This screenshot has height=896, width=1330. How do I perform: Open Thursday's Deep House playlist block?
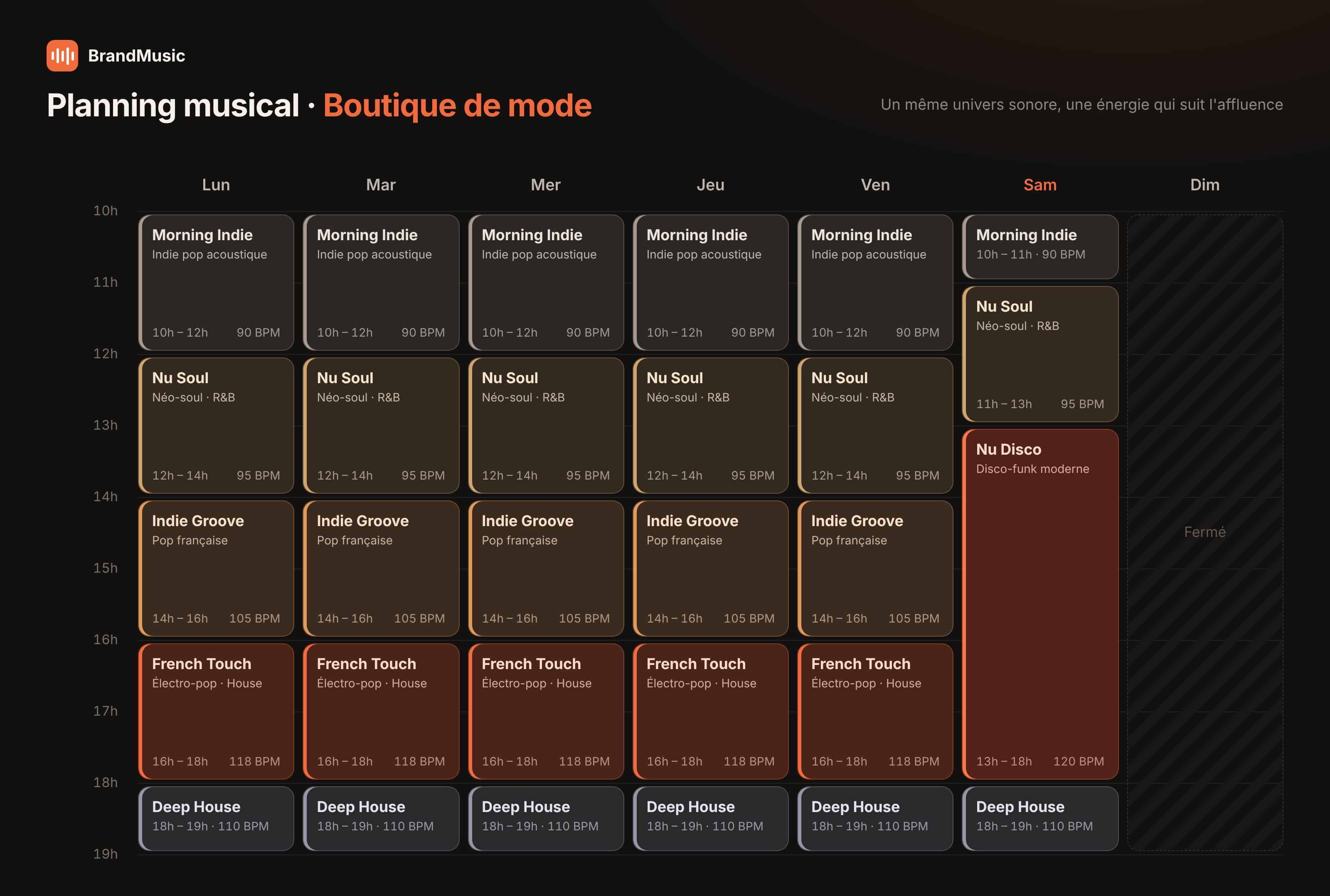click(711, 818)
